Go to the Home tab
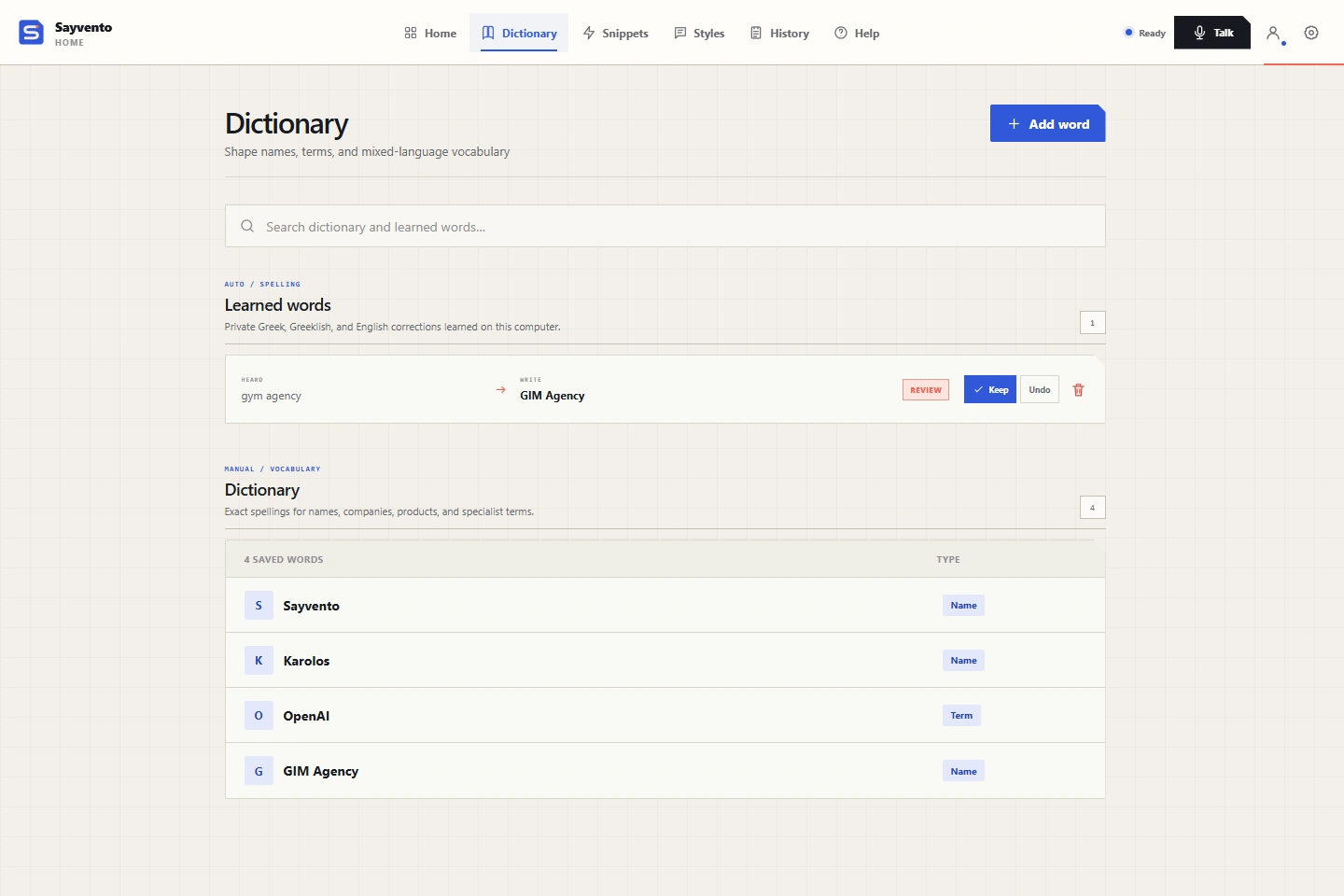 tap(430, 33)
